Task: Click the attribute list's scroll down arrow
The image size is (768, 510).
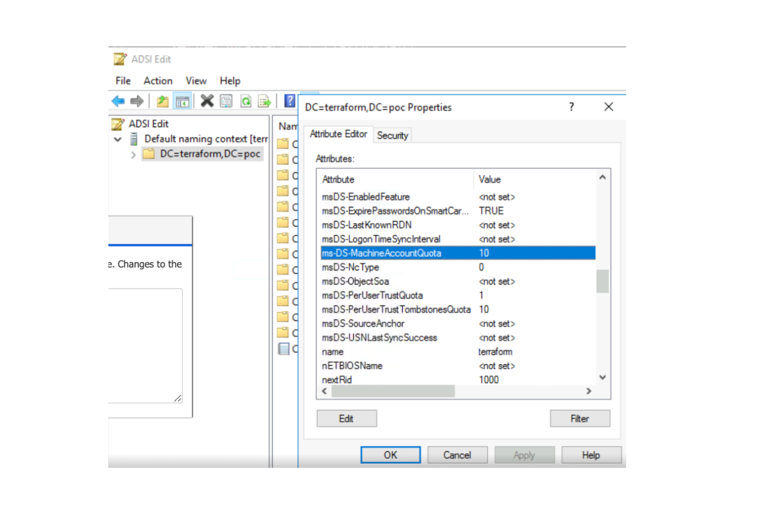Action: coord(602,377)
